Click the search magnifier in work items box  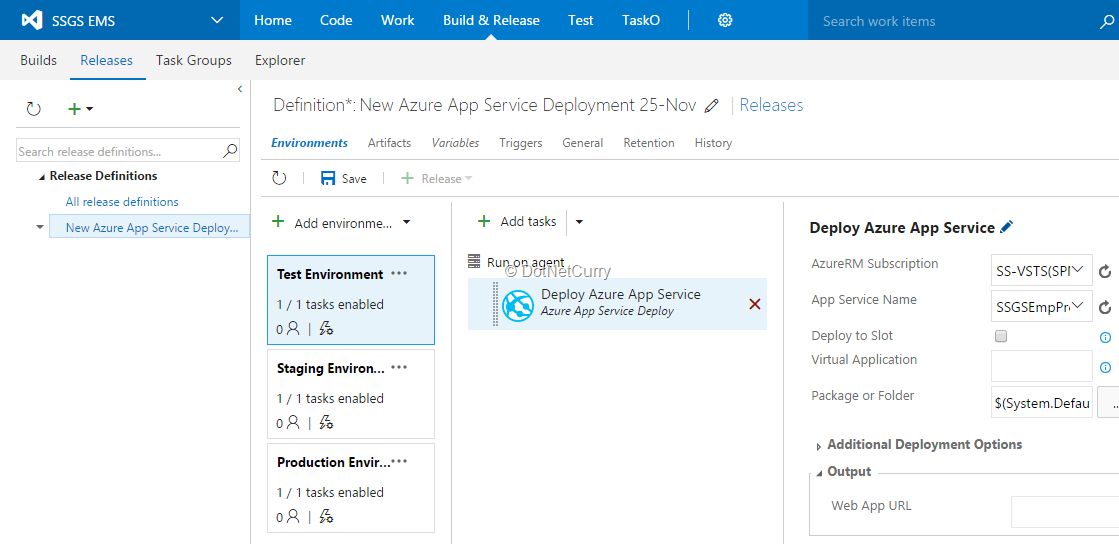1107,21
